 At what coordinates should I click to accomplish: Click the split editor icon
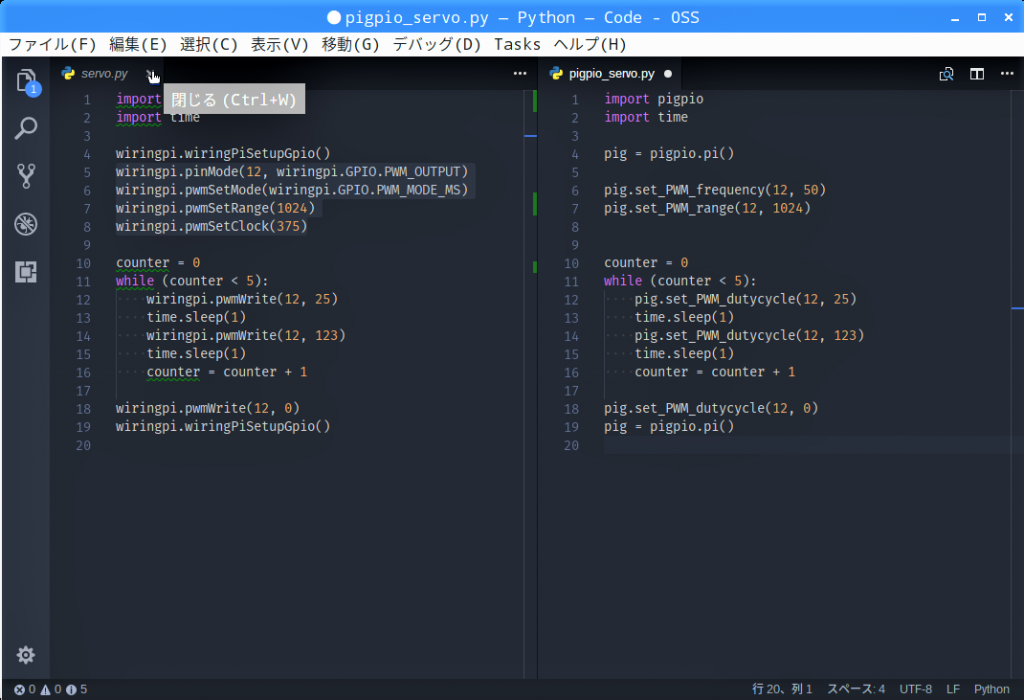pos(977,74)
